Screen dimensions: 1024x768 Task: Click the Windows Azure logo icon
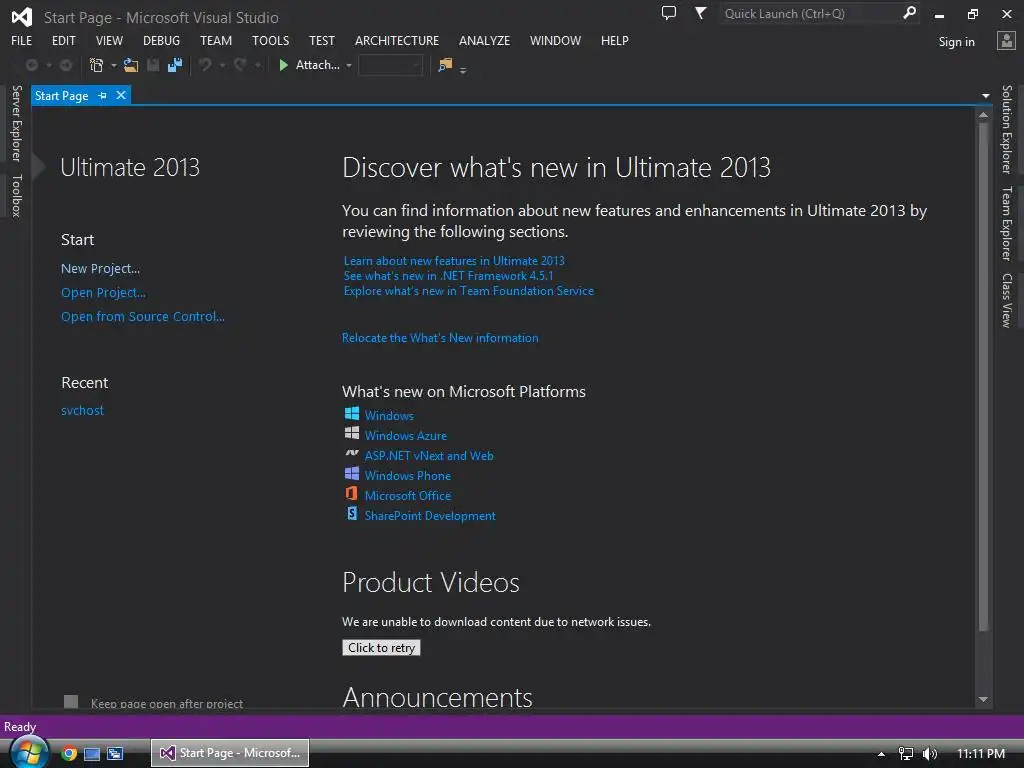pyautogui.click(x=352, y=433)
